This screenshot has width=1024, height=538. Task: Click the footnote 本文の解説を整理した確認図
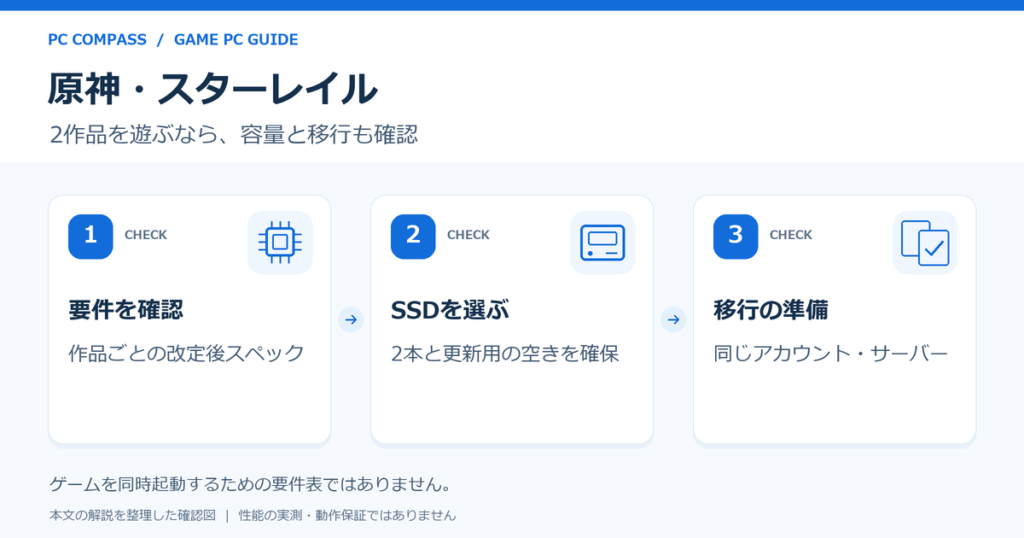click(133, 515)
